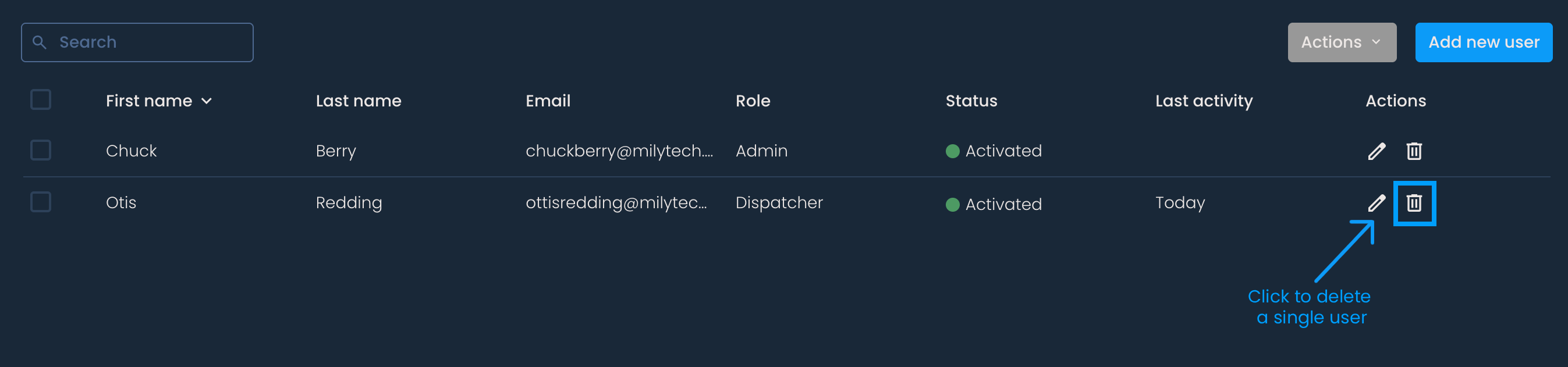1568x367 pixels.
Task: Click the chevron arrow in the Actions button
Action: click(1377, 42)
